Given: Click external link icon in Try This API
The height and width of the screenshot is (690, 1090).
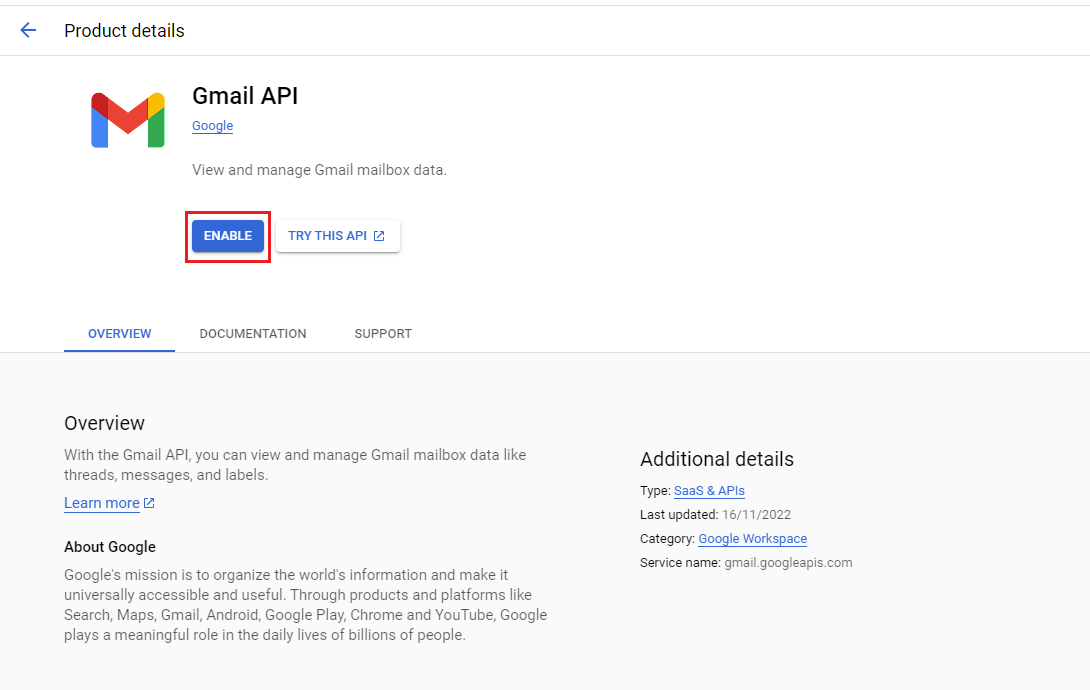Looking at the screenshot, I should (379, 236).
